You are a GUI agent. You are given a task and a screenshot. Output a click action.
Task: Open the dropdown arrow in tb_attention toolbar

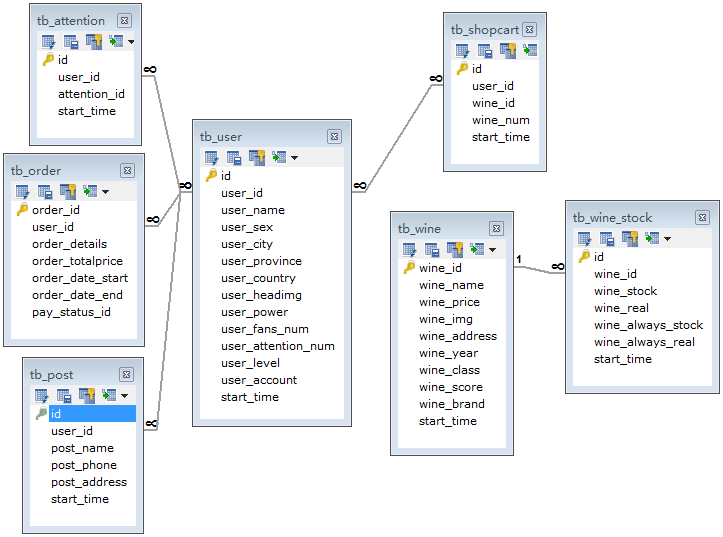(x=131, y=42)
